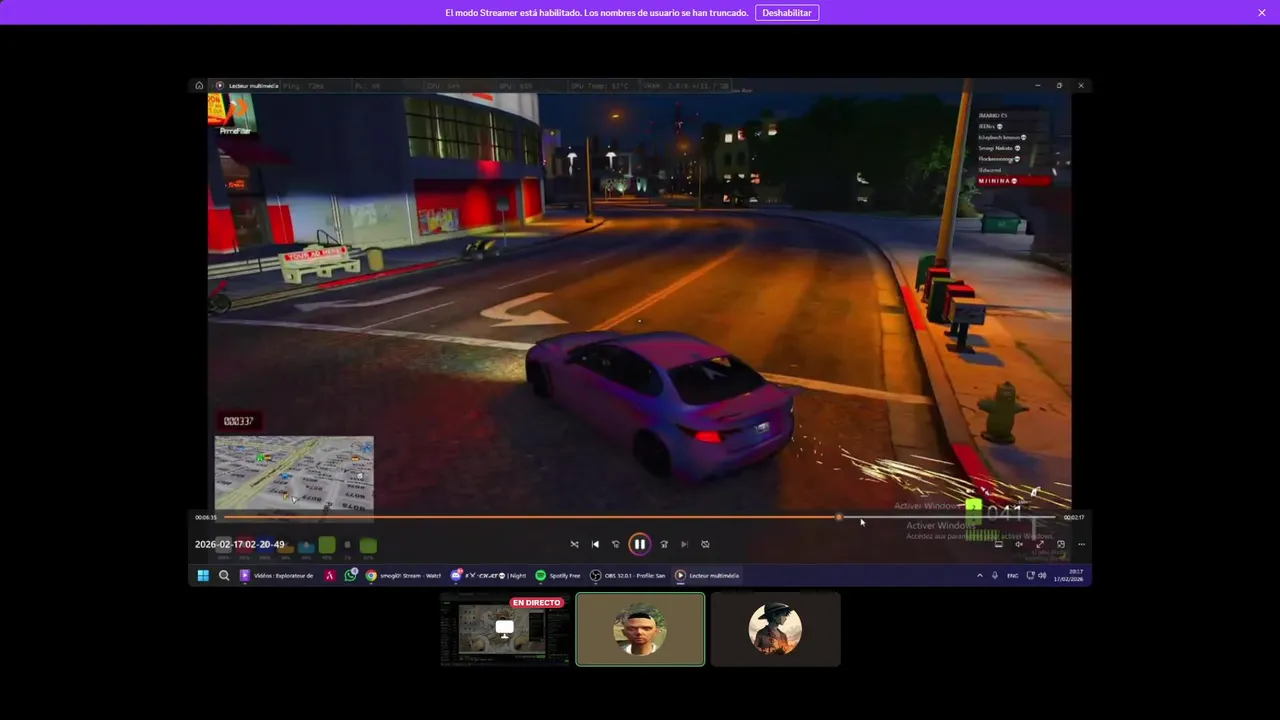Image resolution: width=1280 pixels, height=720 pixels.
Task: Click elapsed time 00:06:35 label
Action: click(x=206, y=517)
